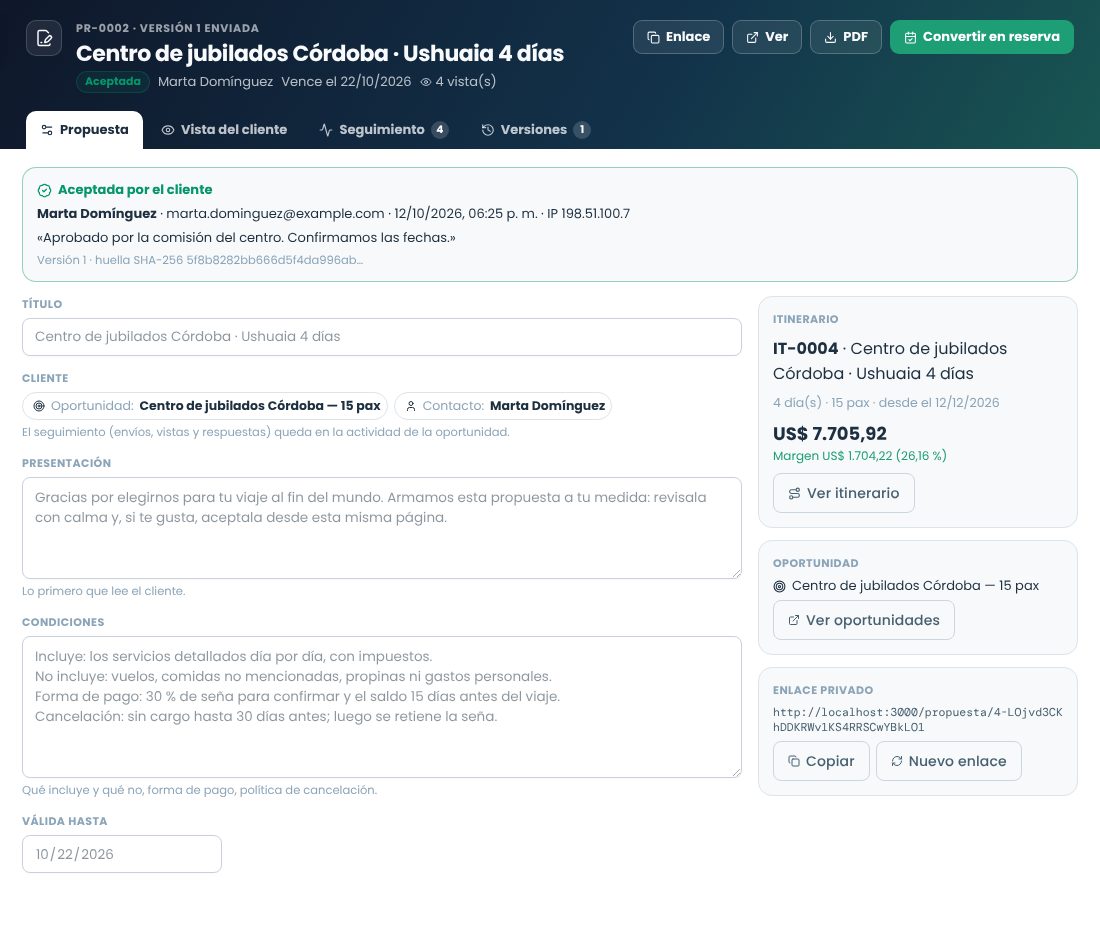This screenshot has width=1100, height=944.
Task: Click IT-0004 itinerary title
Action: point(890,360)
